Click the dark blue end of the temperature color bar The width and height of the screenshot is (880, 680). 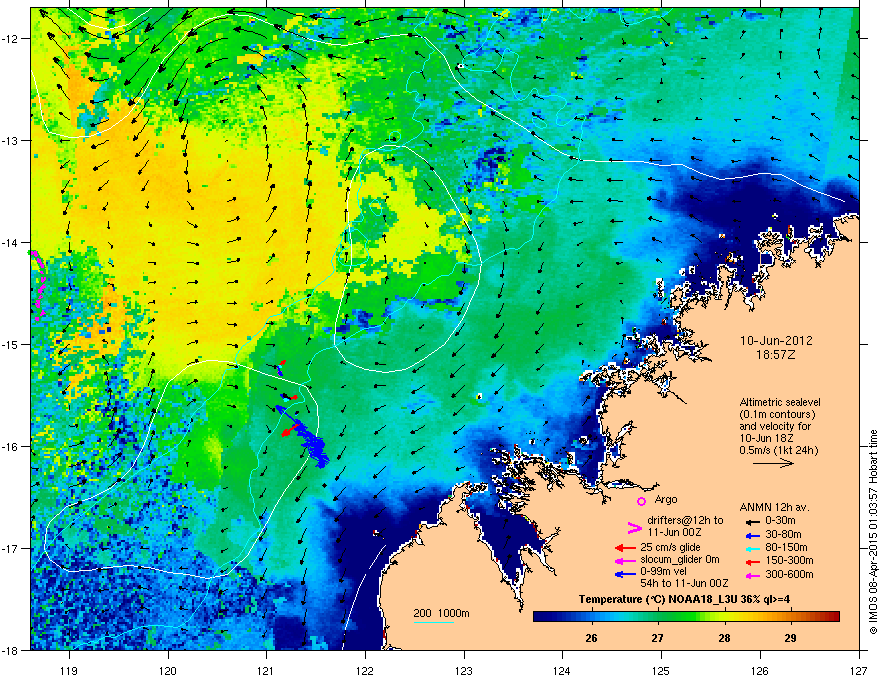(542, 617)
